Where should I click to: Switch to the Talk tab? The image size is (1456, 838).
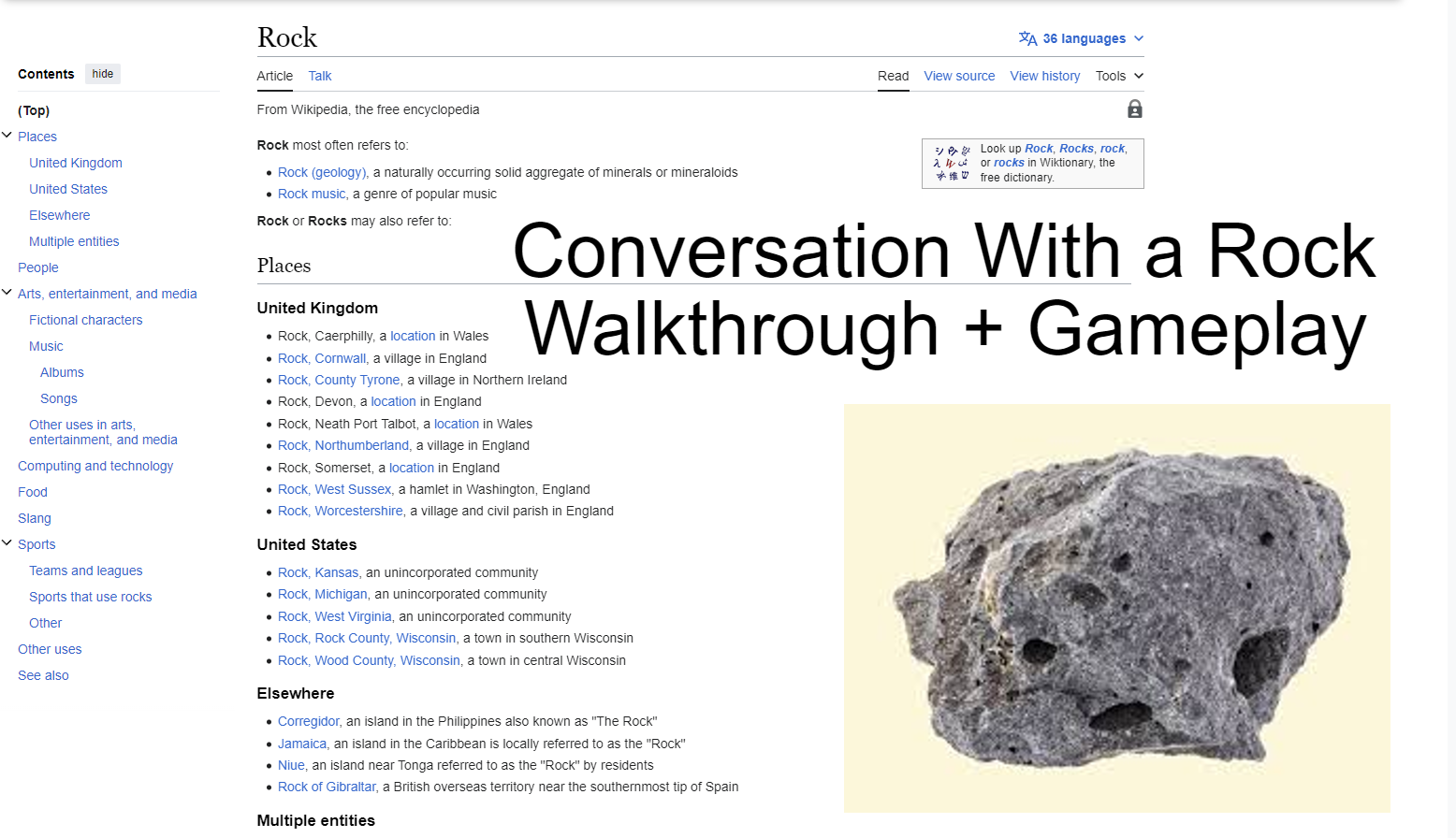tap(320, 76)
